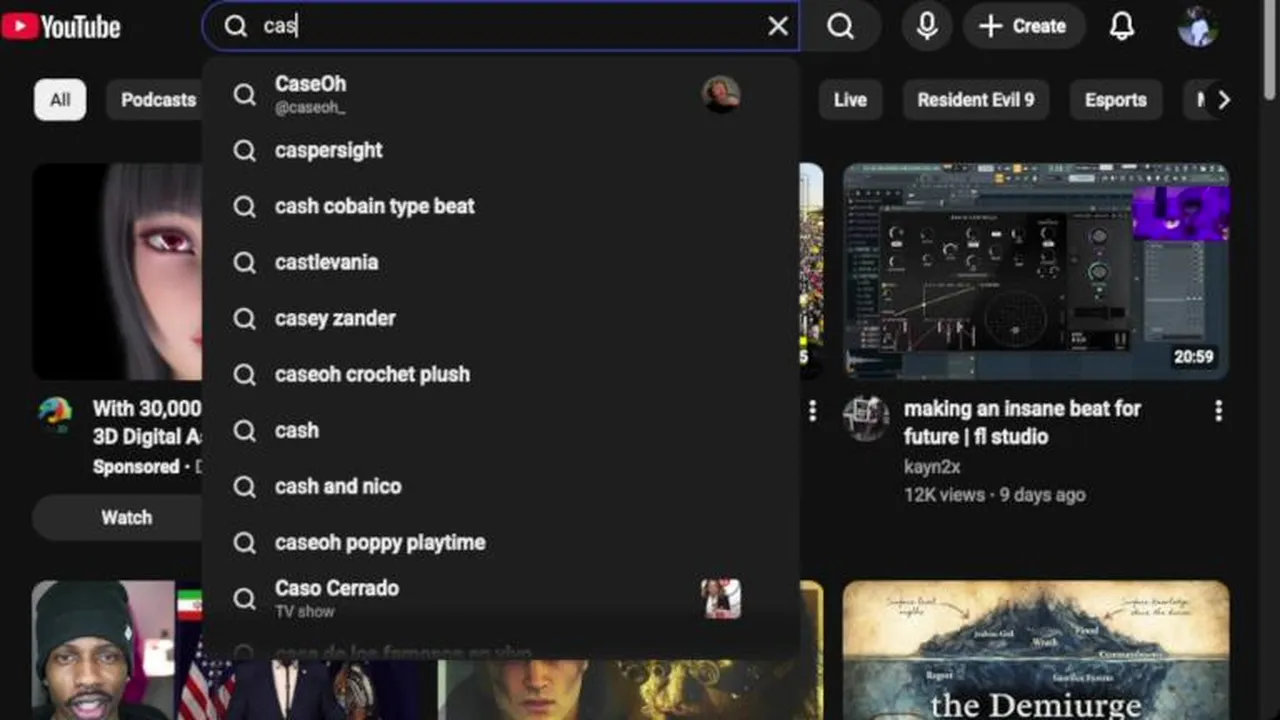Open the fl studio beat video thumbnail
Image resolution: width=1280 pixels, height=720 pixels.
pyautogui.click(x=1036, y=271)
